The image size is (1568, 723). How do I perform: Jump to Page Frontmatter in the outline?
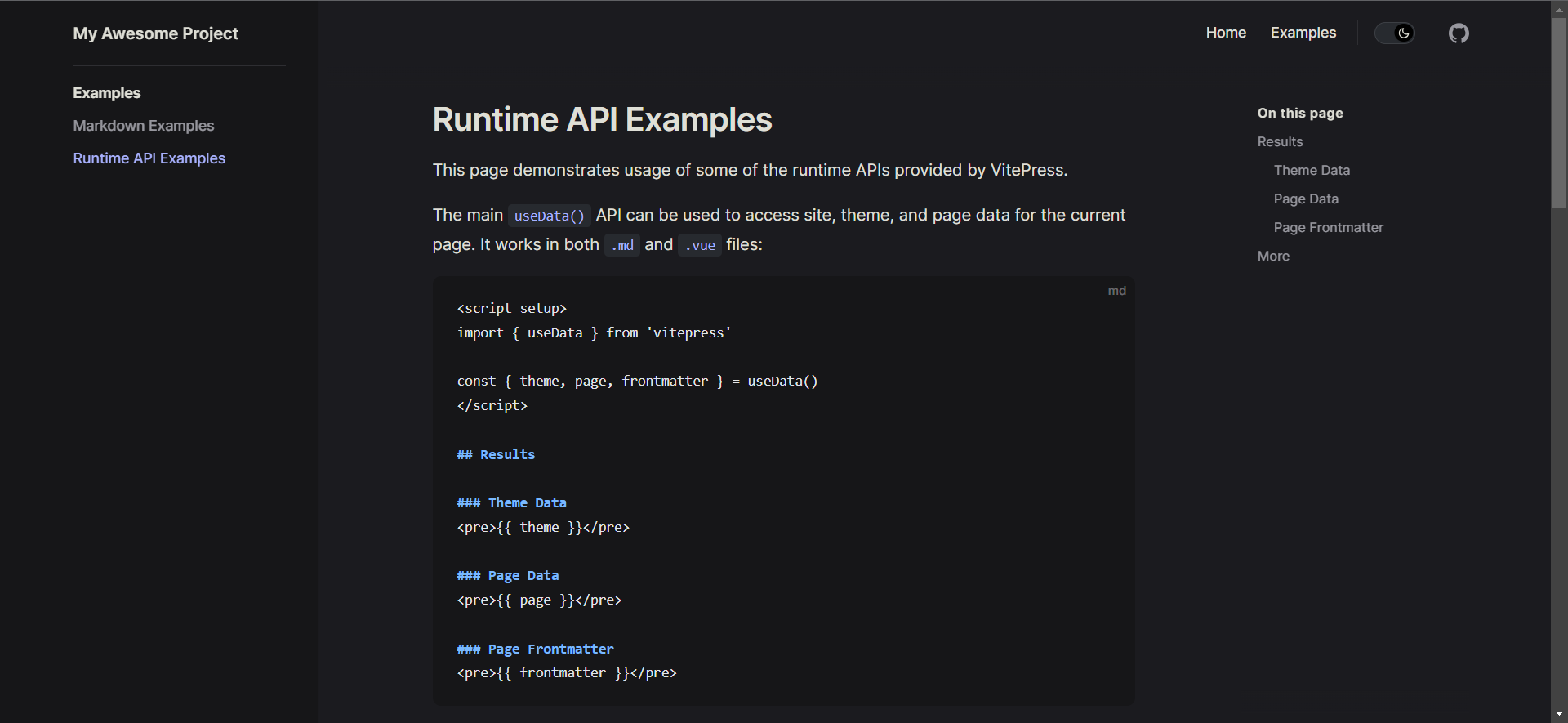pos(1329,227)
